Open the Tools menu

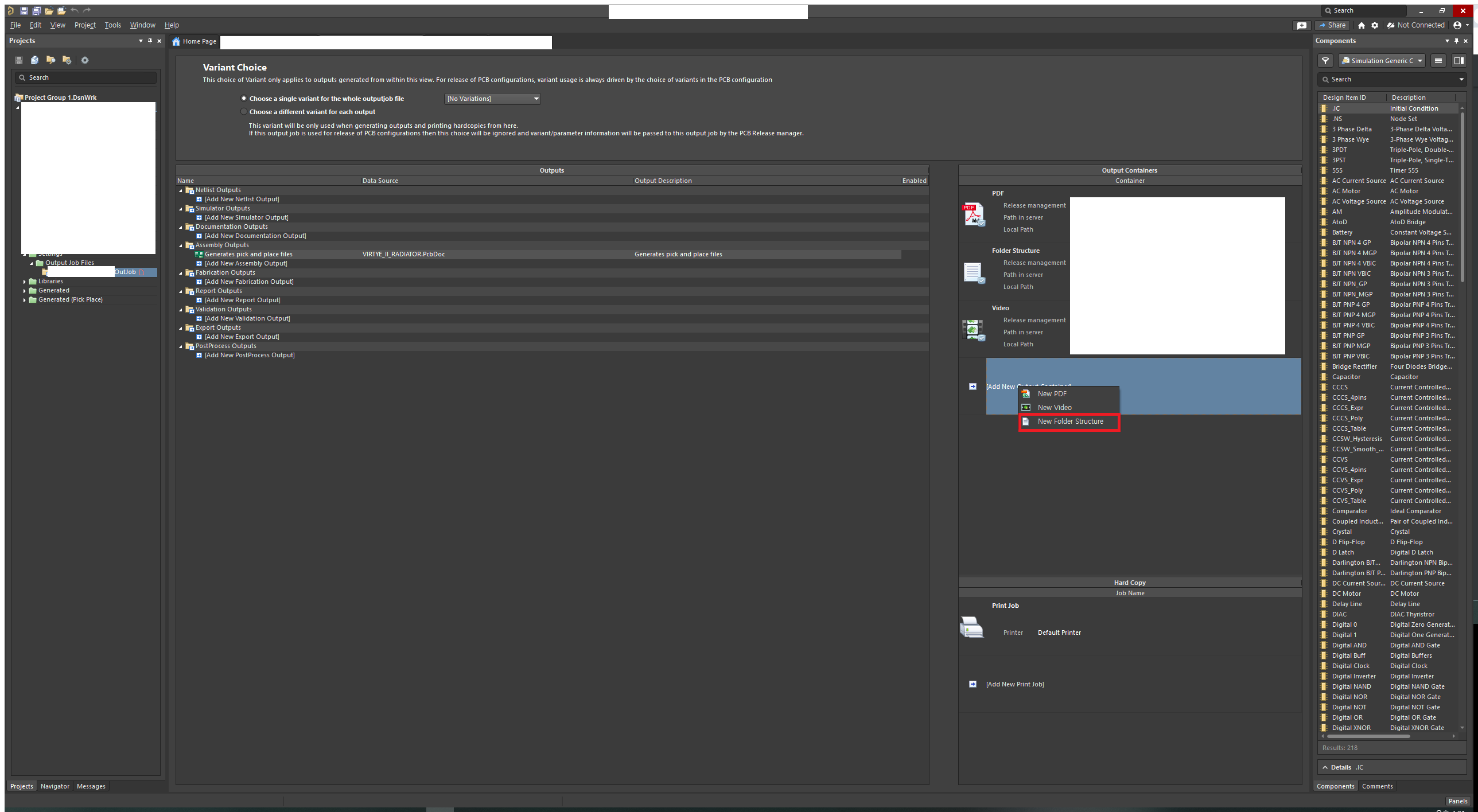pyautogui.click(x=112, y=25)
